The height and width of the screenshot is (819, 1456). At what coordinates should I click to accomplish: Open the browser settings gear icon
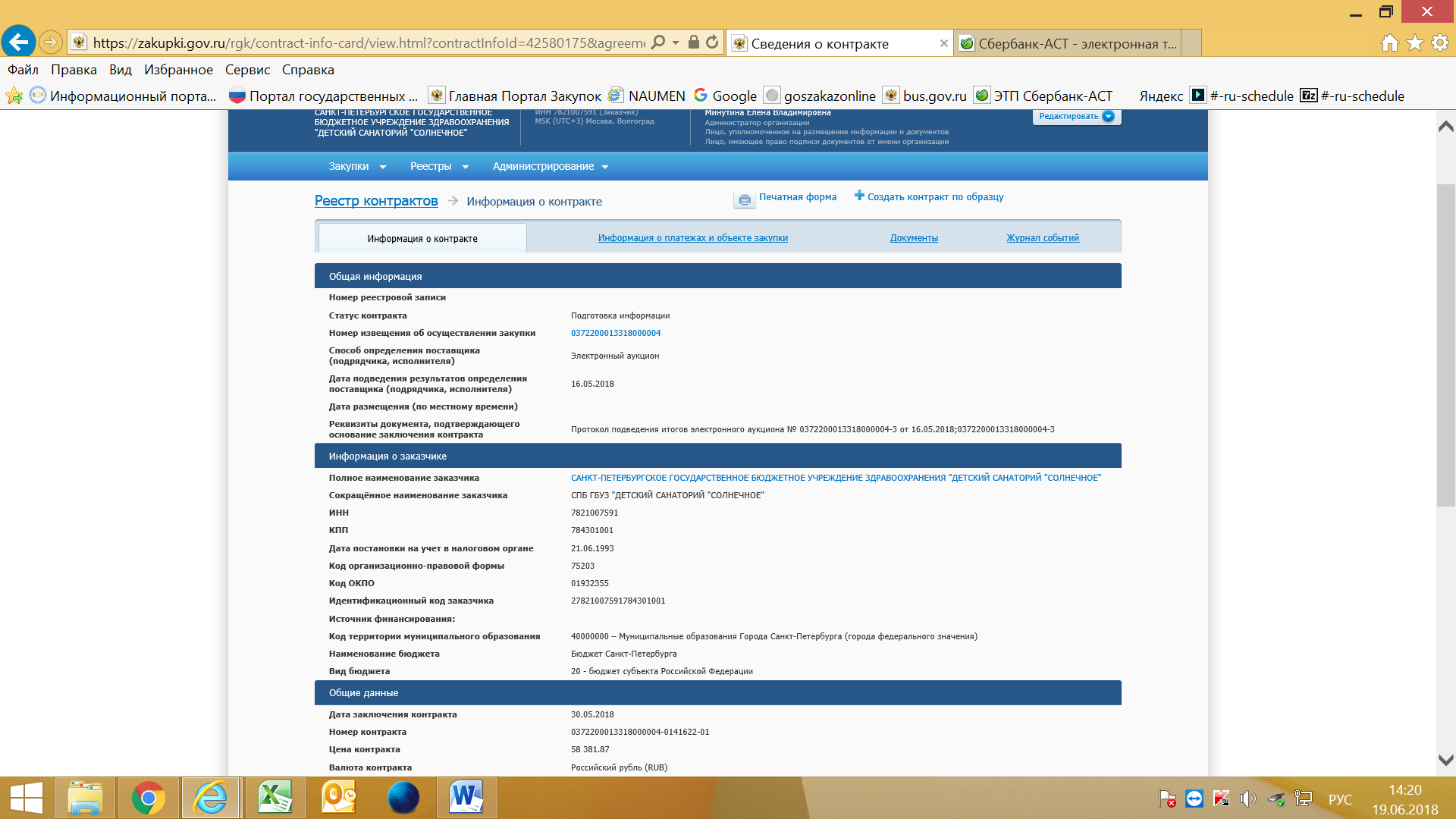1439,43
